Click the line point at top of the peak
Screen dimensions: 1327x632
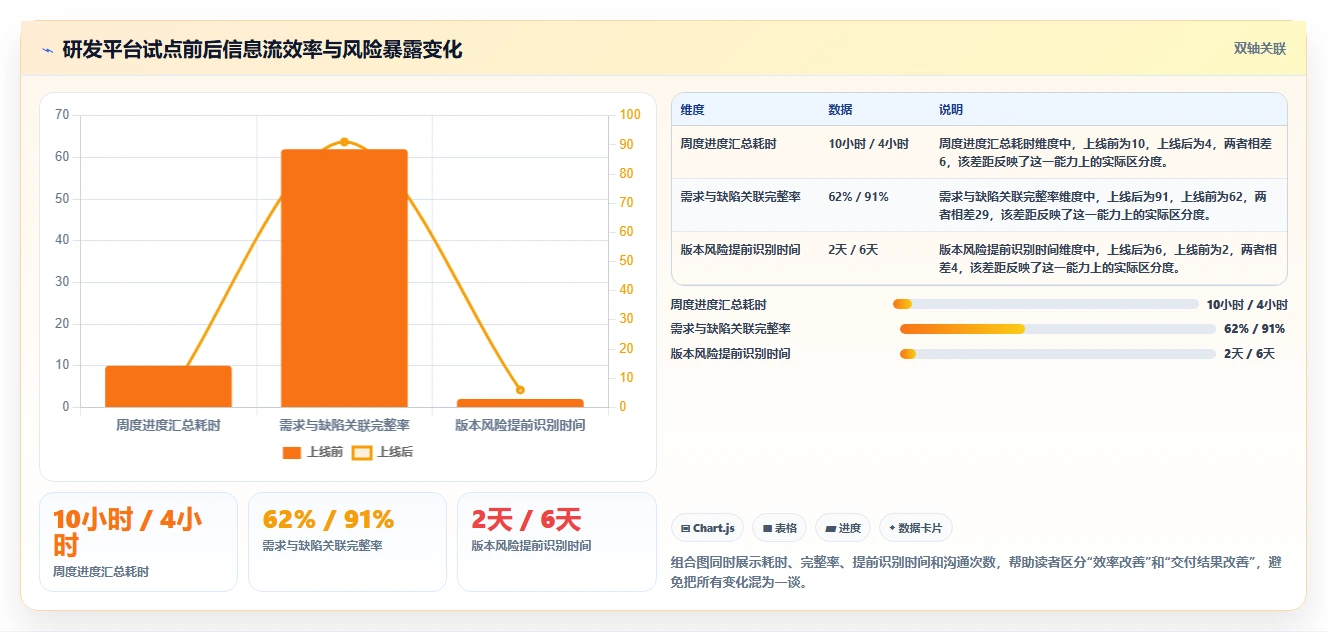pyautogui.click(x=344, y=142)
